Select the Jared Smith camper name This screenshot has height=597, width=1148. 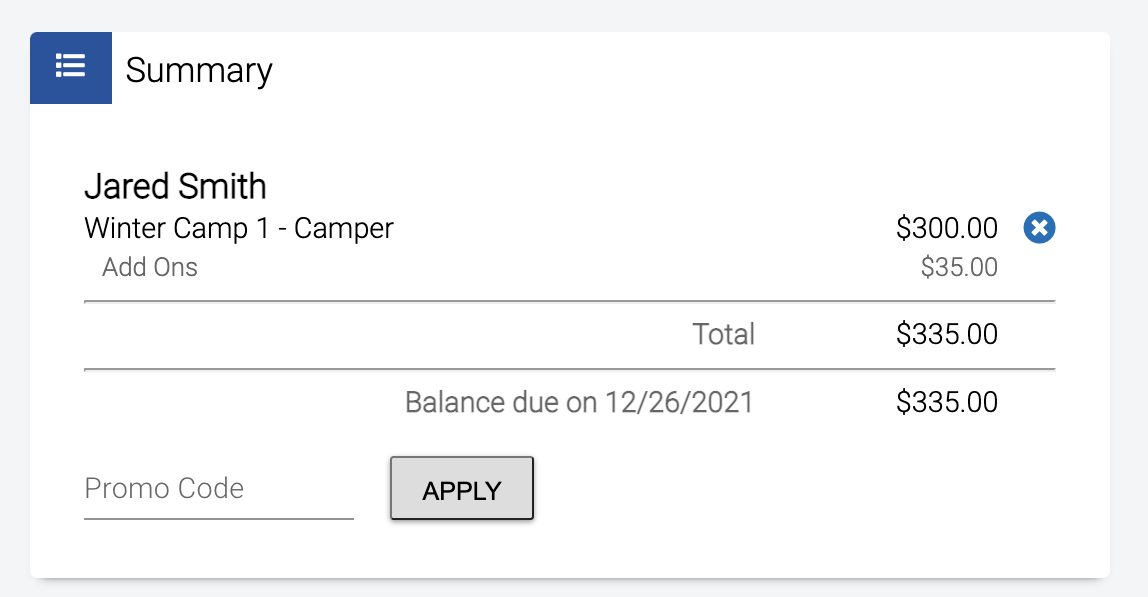point(176,186)
